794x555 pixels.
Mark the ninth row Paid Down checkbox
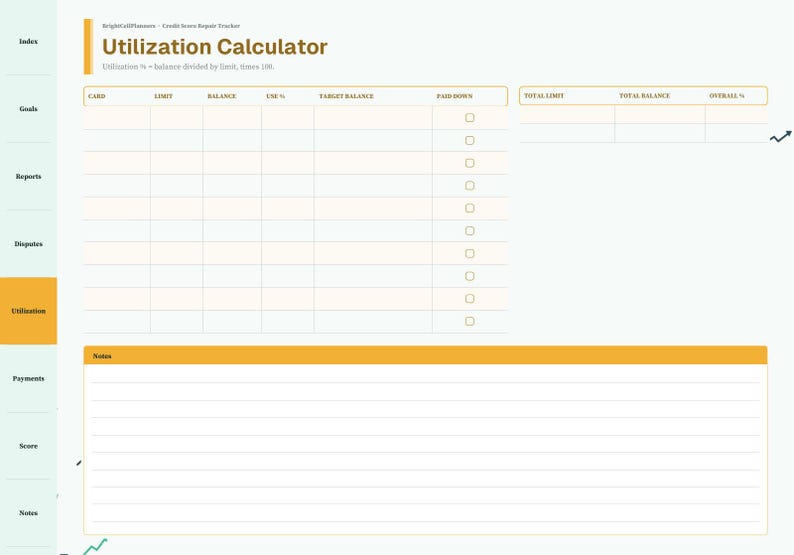pos(470,299)
